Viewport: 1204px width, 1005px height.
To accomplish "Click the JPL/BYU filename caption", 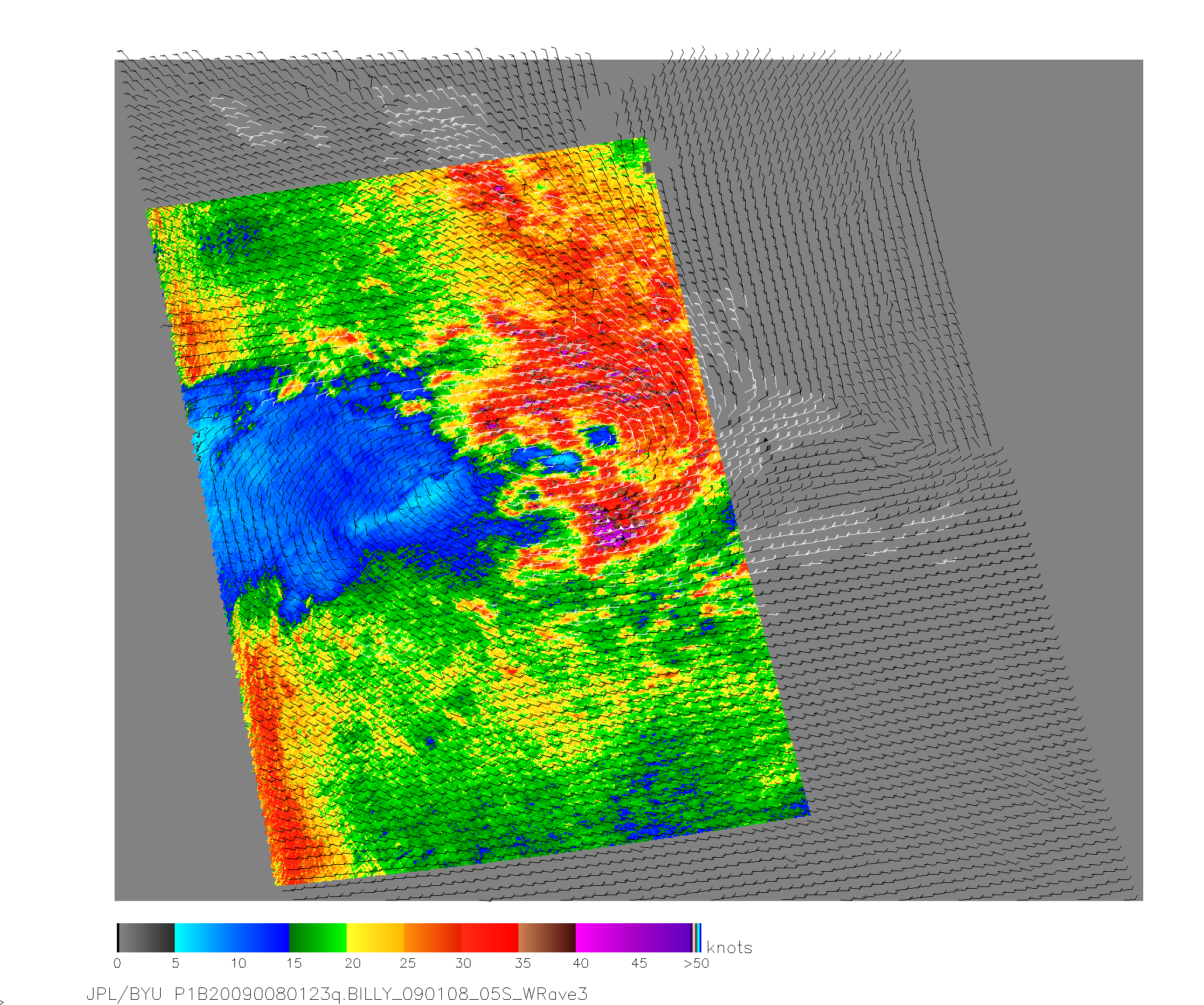I will click(337, 994).
